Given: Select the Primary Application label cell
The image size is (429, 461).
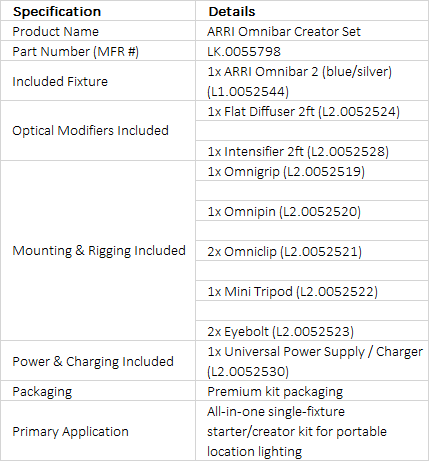Looking at the screenshot, I should pos(98,431).
